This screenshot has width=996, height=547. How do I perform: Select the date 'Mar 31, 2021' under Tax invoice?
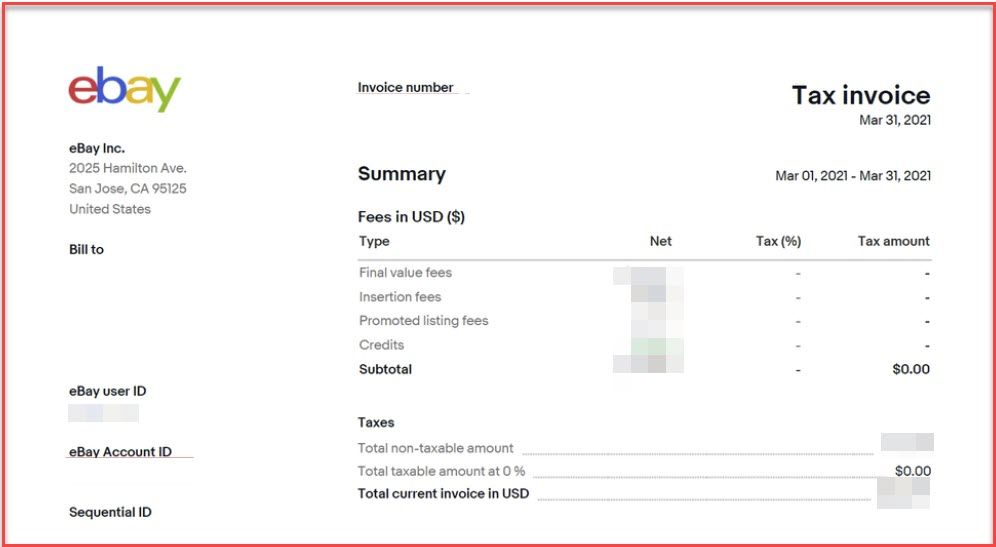click(894, 120)
